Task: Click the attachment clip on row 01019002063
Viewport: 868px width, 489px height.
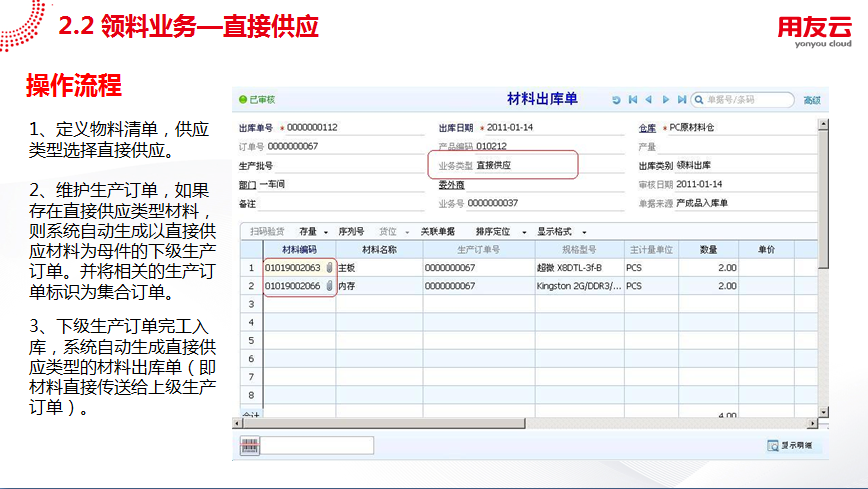Action: coord(329,268)
